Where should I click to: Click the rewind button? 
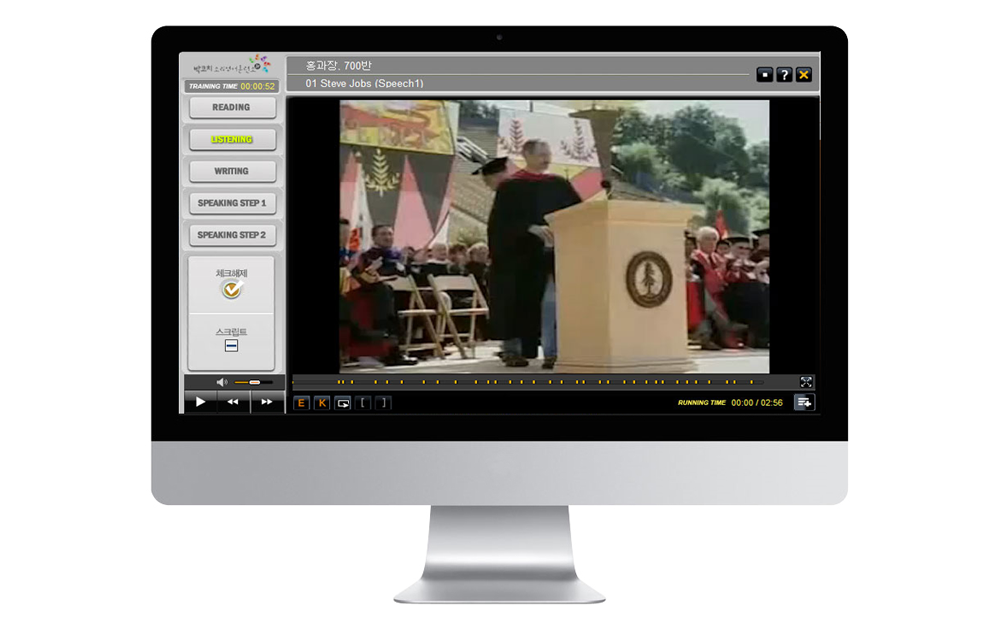(233, 402)
